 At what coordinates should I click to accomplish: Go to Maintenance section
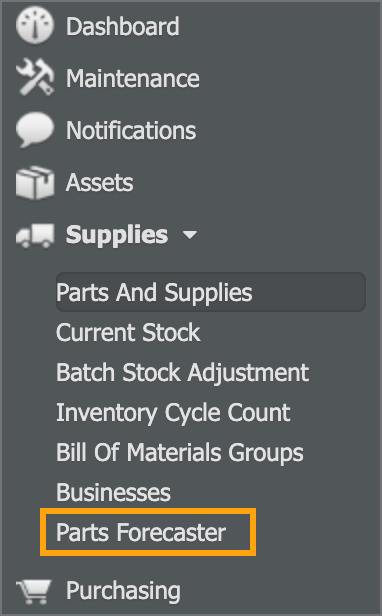(132, 78)
